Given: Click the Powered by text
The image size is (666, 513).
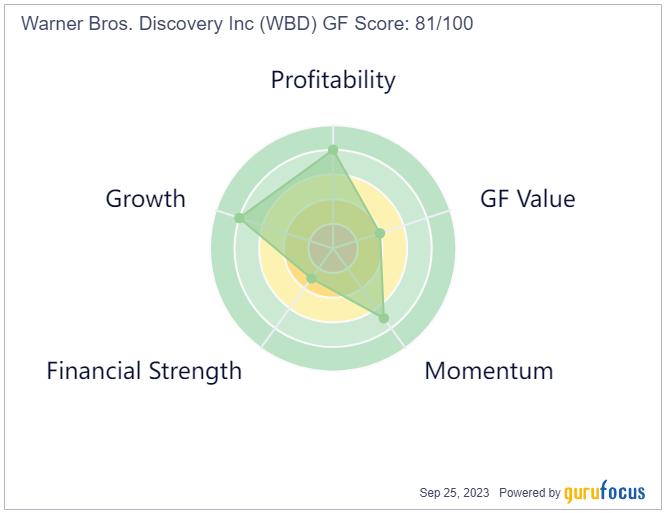Looking at the screenshot, I should (530, 493).
